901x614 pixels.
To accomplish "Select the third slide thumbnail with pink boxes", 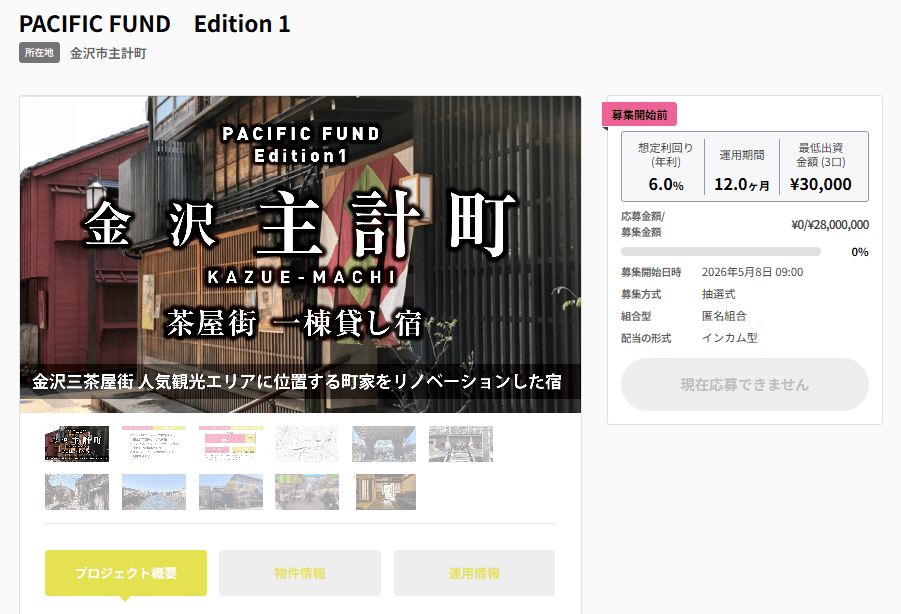I will pos(231,444).
